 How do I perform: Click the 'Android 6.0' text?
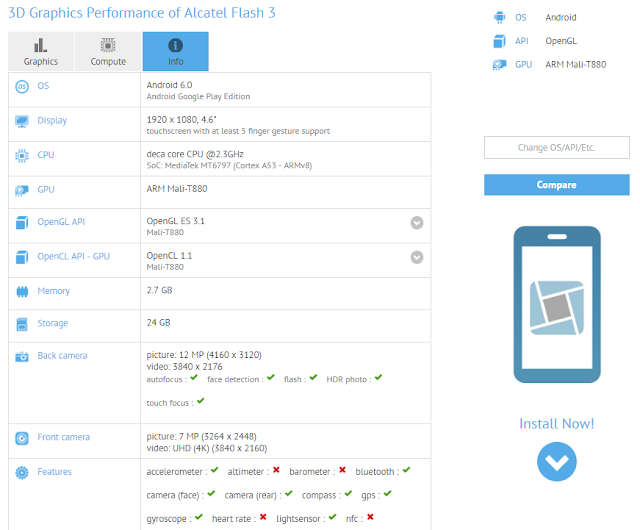tap(169, 85)
